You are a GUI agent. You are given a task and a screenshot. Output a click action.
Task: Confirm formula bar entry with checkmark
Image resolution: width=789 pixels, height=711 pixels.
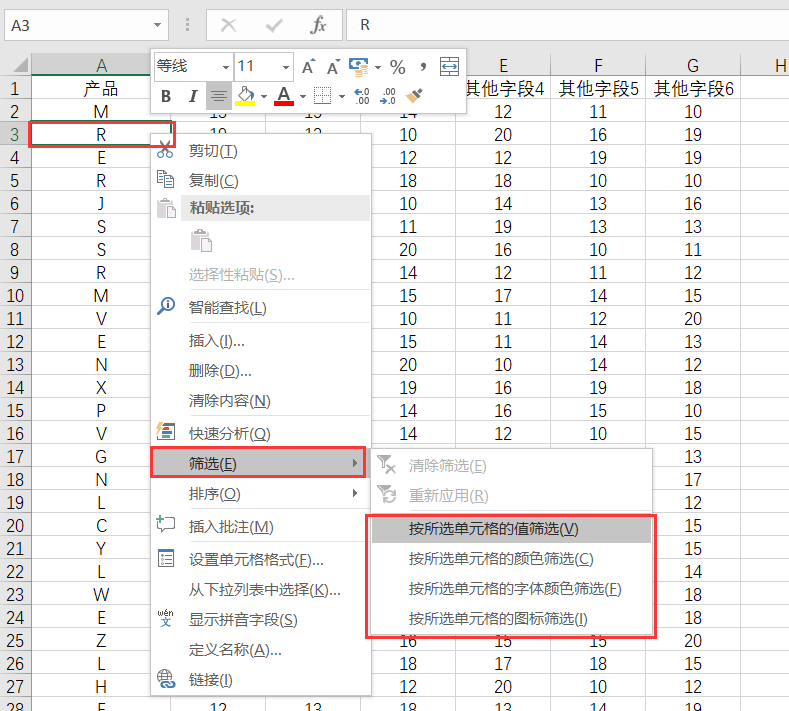click(x=274, y=25)
